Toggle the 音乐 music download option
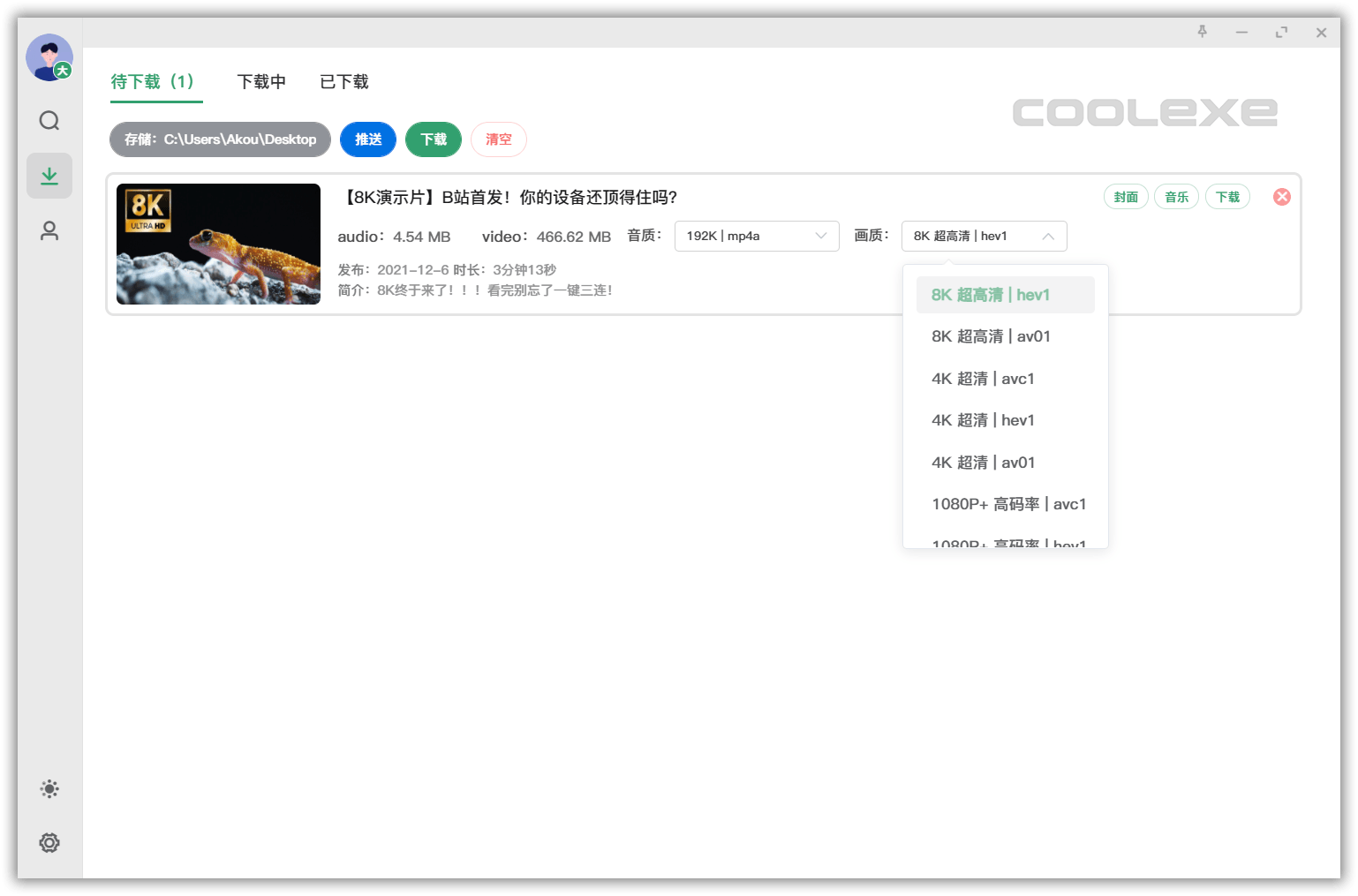The image size is (1358, 896). click(1176, 196)
